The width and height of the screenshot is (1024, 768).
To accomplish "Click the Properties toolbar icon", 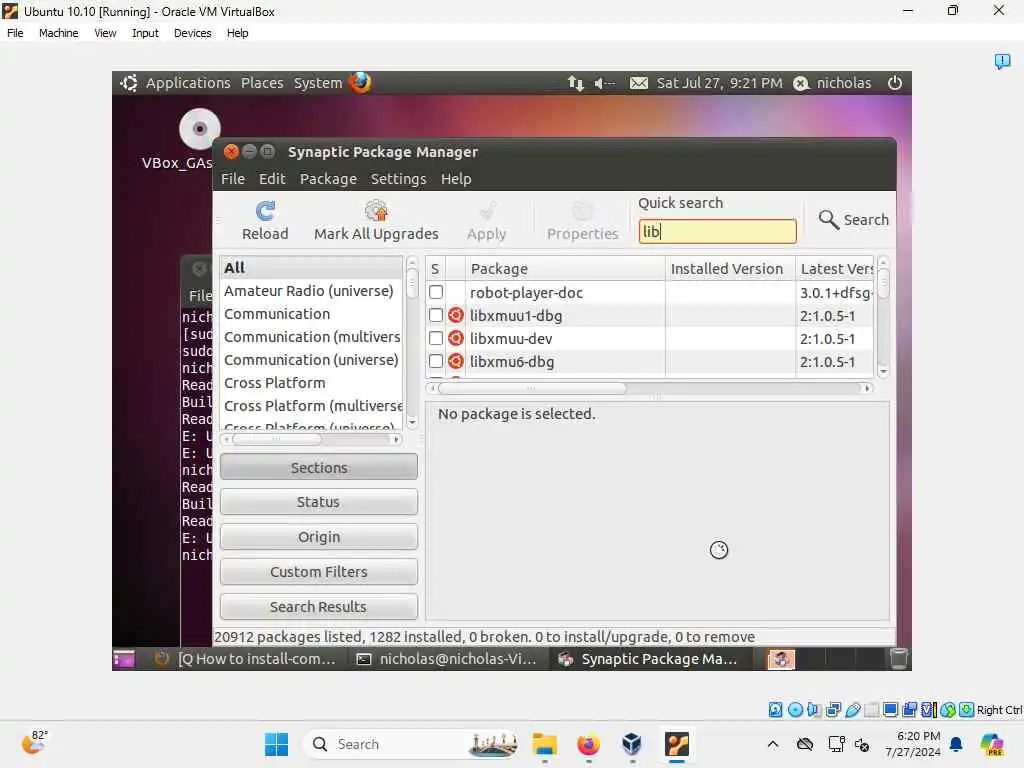I will click(582, 210).
